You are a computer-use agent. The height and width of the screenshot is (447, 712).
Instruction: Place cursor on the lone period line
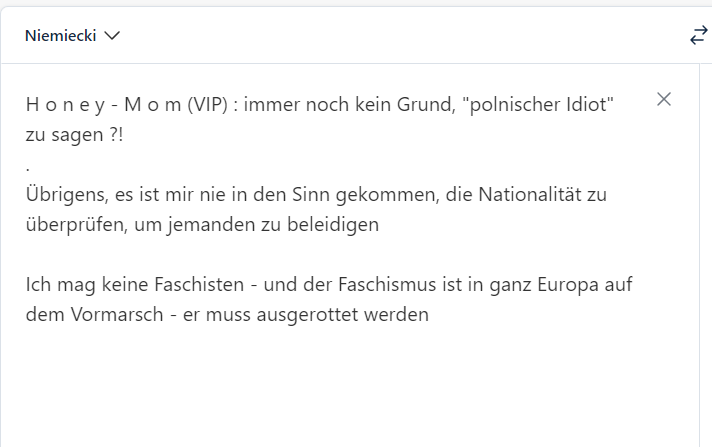pyautogui.click(x=28, y=168)
